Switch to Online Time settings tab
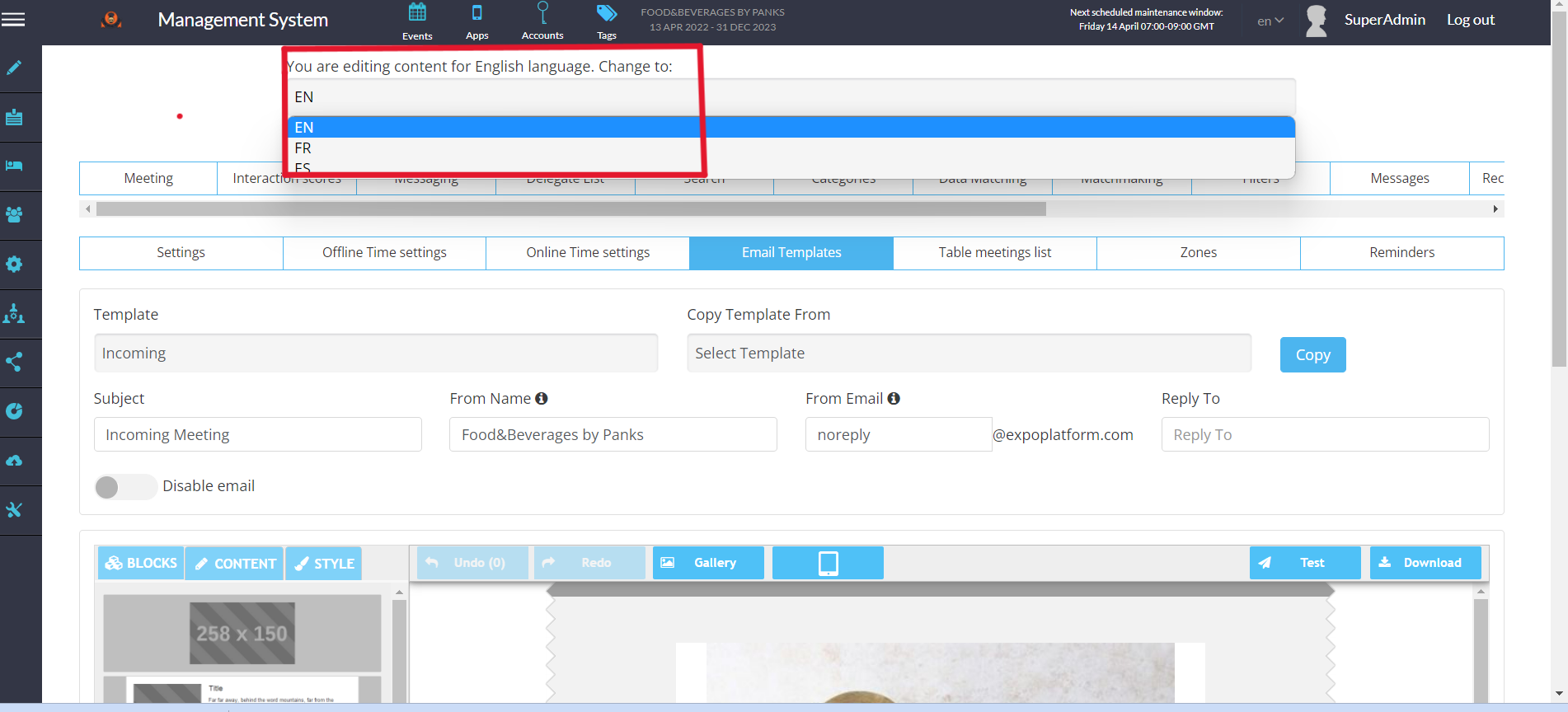This screenshot has width=1568, height=712. (x=588, y=253)
